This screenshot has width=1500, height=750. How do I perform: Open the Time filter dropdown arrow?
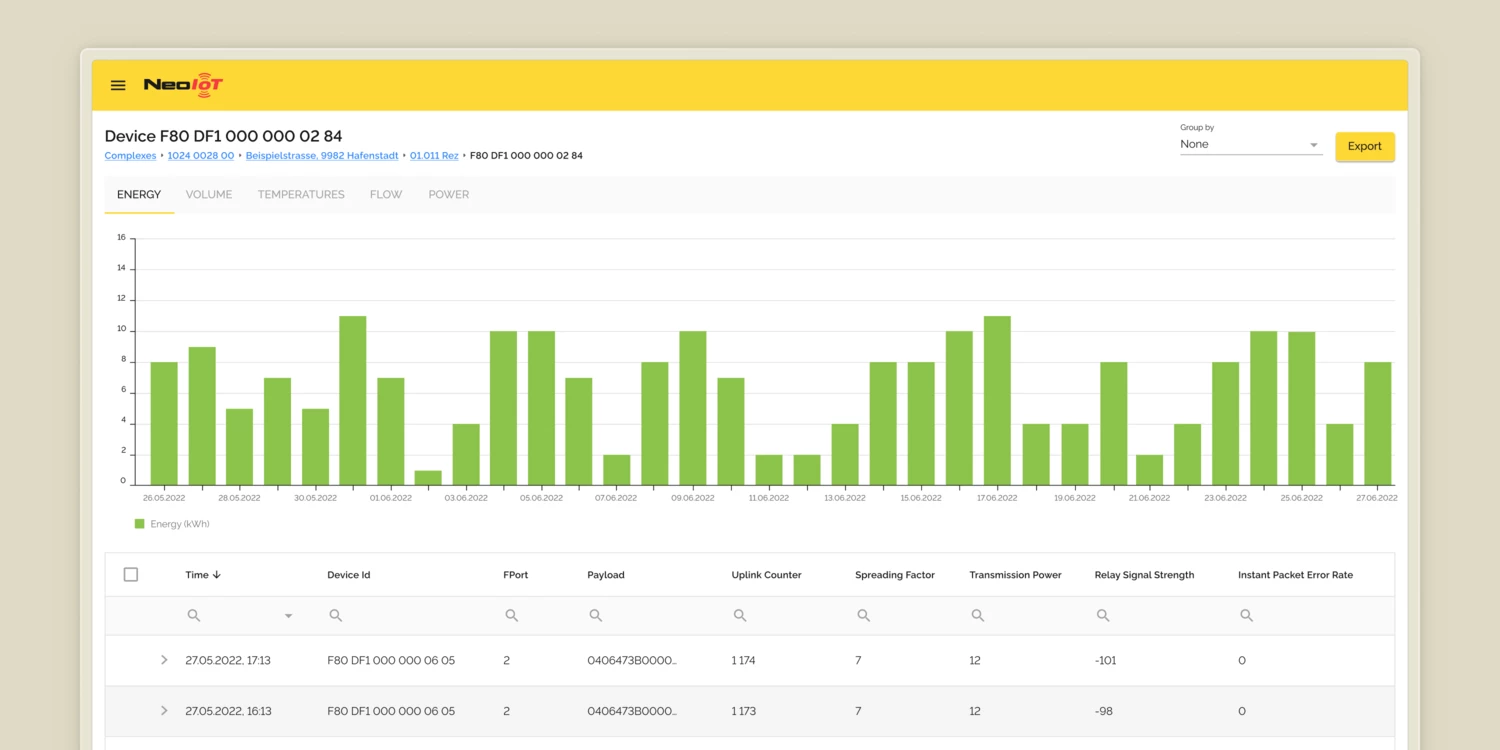289,616
